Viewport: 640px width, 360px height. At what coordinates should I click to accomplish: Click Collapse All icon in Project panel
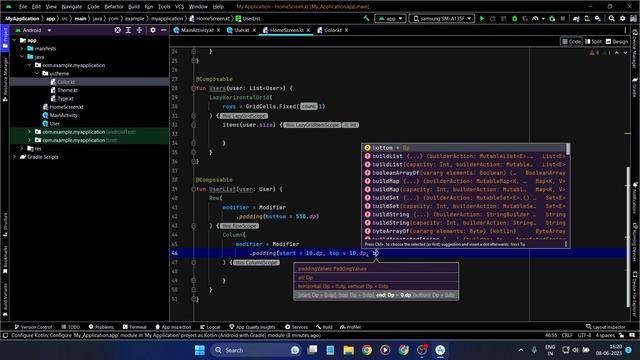coord(139,30)
